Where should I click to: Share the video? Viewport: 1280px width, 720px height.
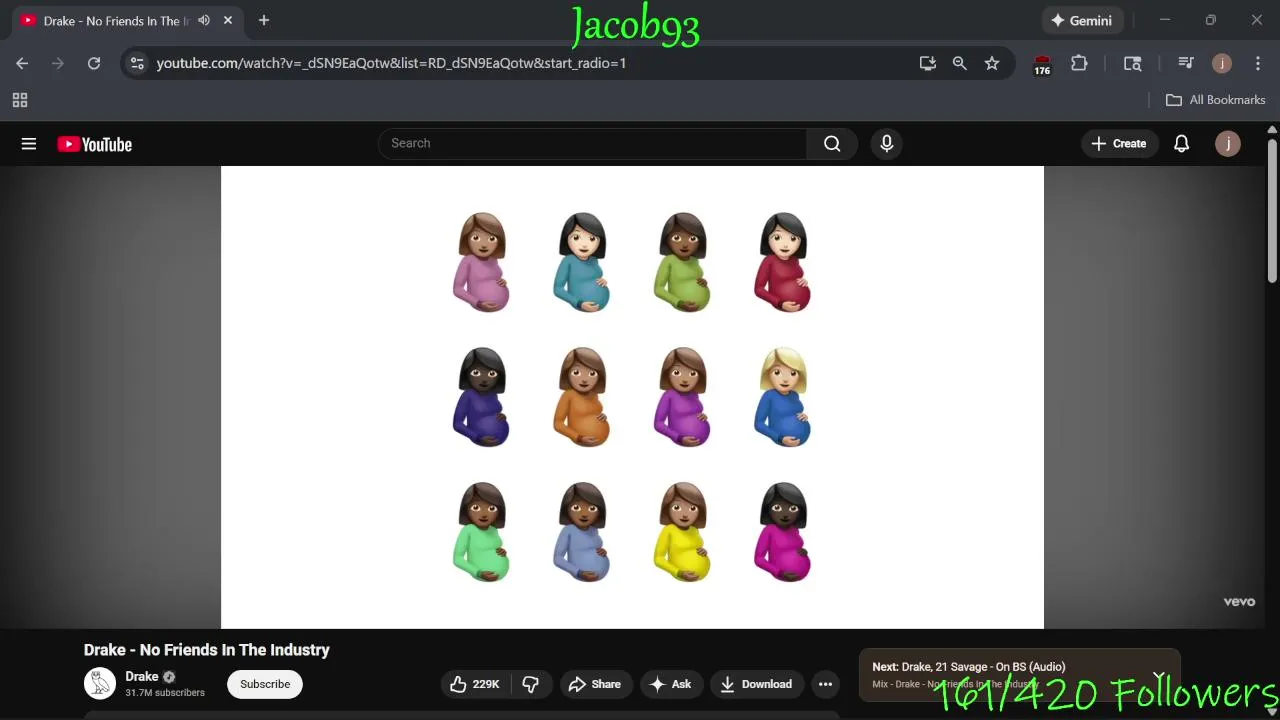(595, 684)
